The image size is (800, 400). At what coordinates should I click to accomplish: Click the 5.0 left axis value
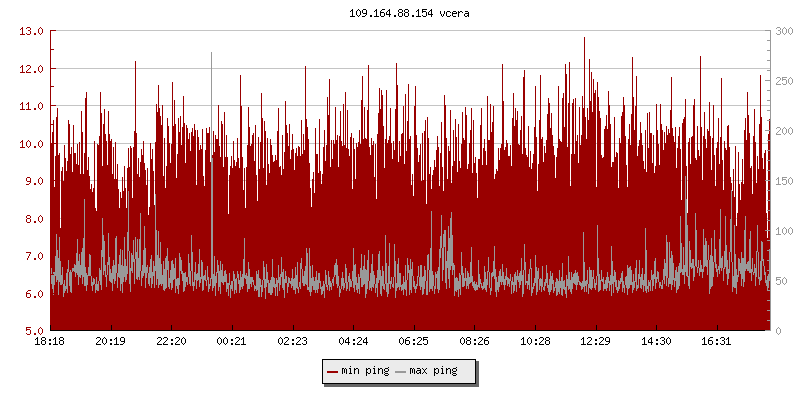(32, 331)
